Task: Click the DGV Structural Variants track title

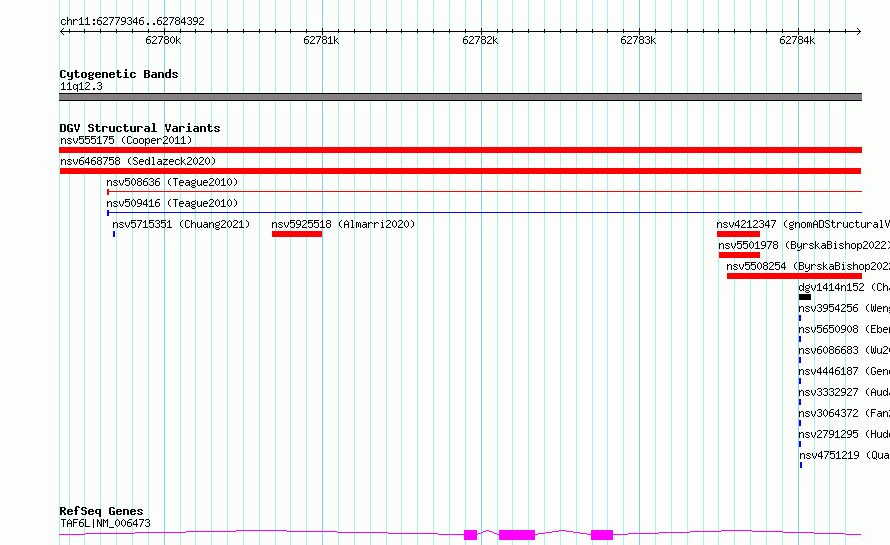Action: click(x=140, y=128)
